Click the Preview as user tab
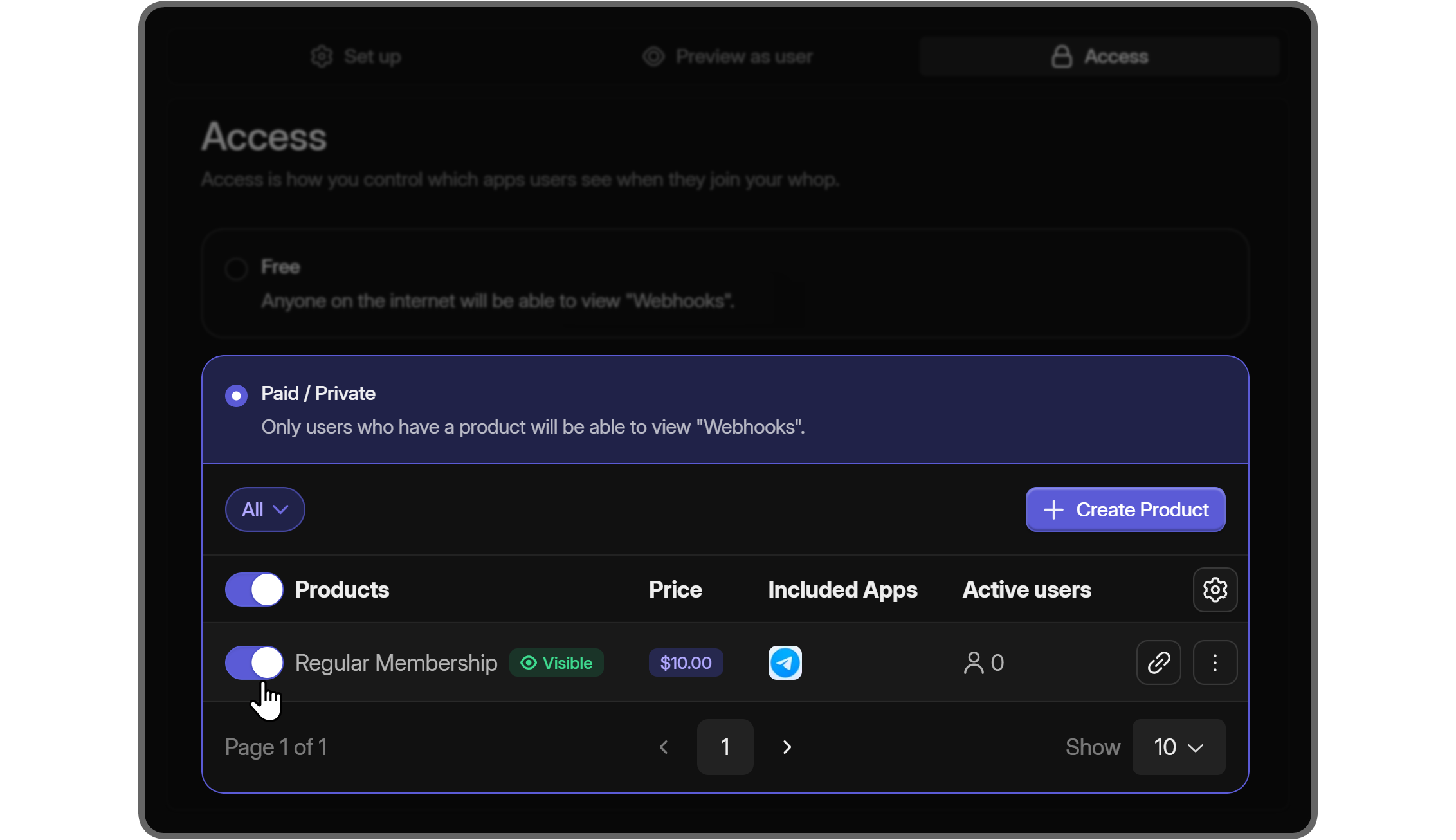The height and width of the screenshot is (840, 1456). 728,56
